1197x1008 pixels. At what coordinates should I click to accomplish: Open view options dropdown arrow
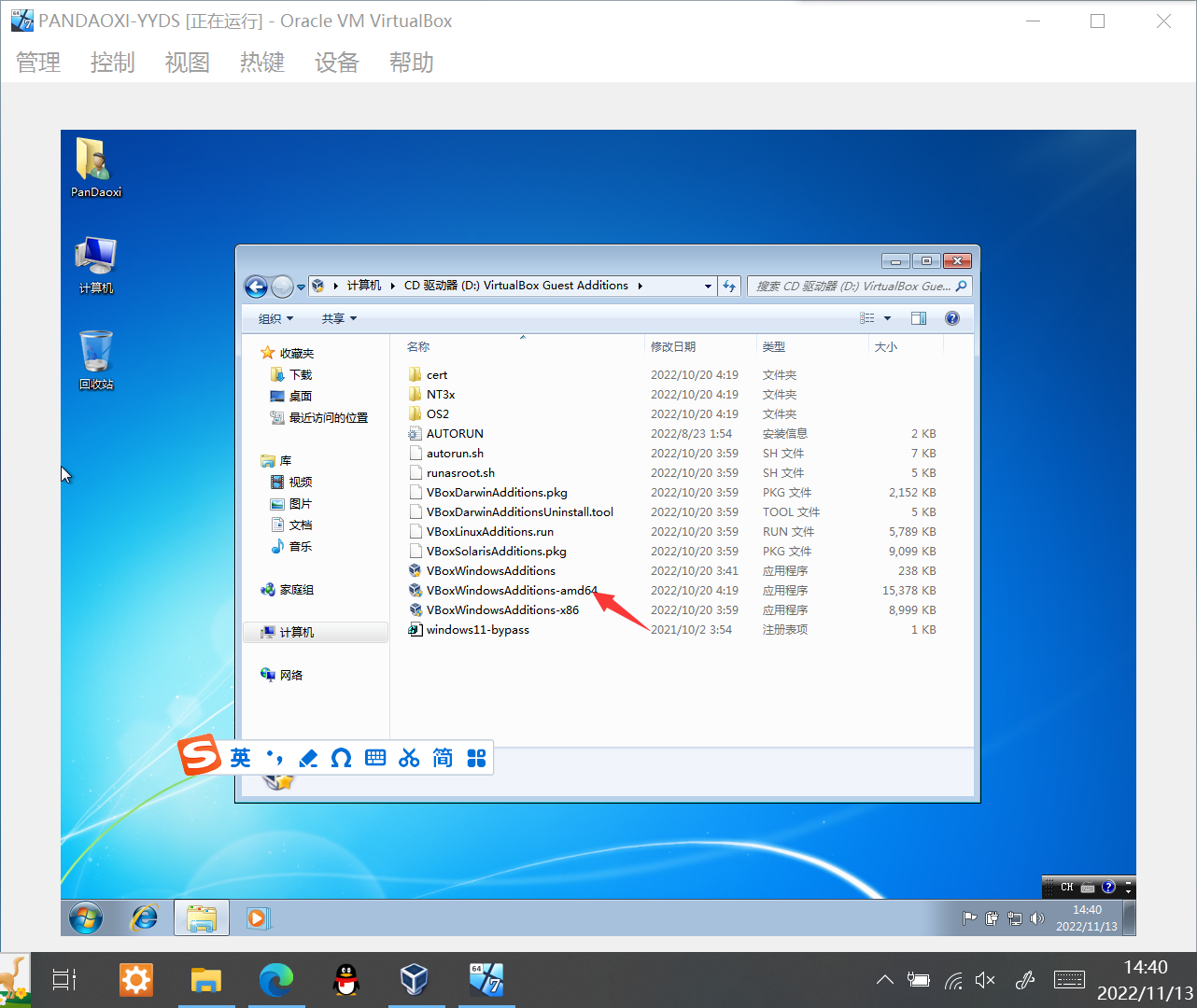(887, 318)
